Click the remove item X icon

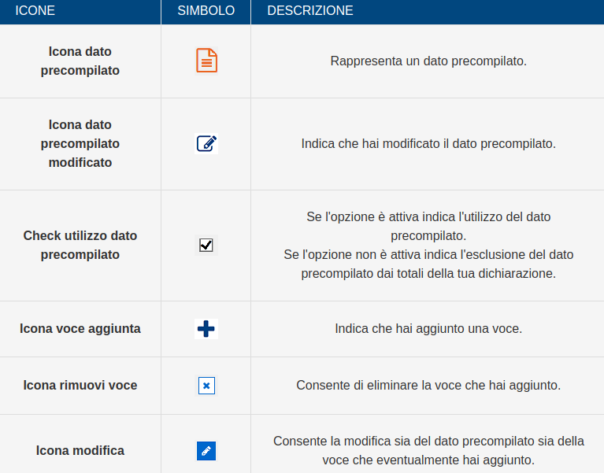[x=206, y=385]
